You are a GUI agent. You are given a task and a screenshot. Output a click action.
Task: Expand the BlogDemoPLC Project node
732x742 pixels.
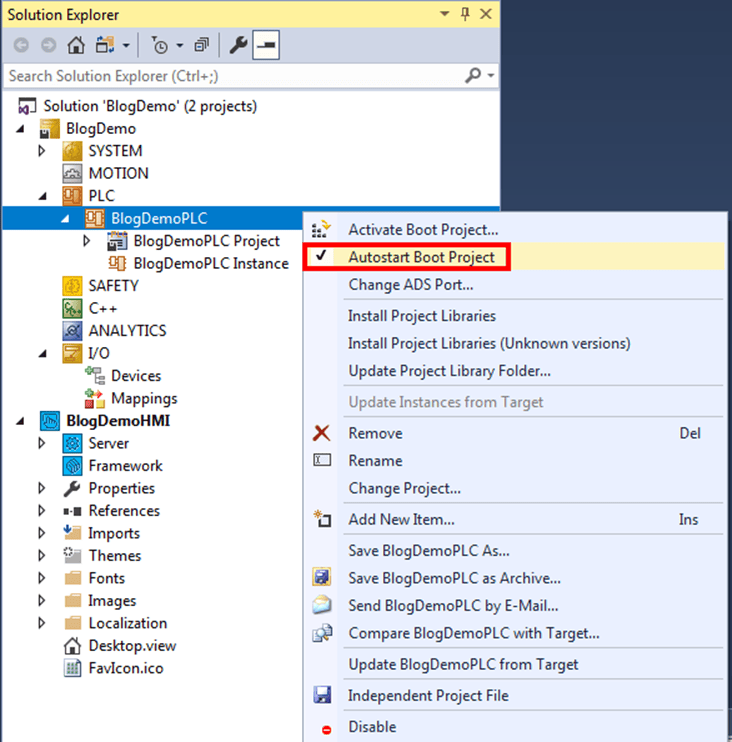[x=87, y=241]
